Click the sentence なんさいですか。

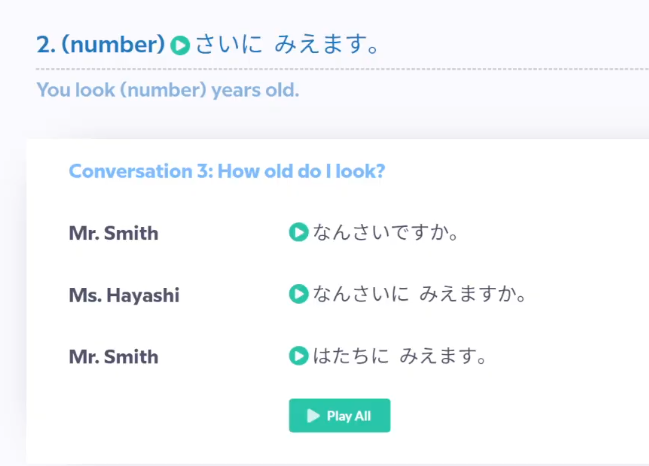(386, 233)
